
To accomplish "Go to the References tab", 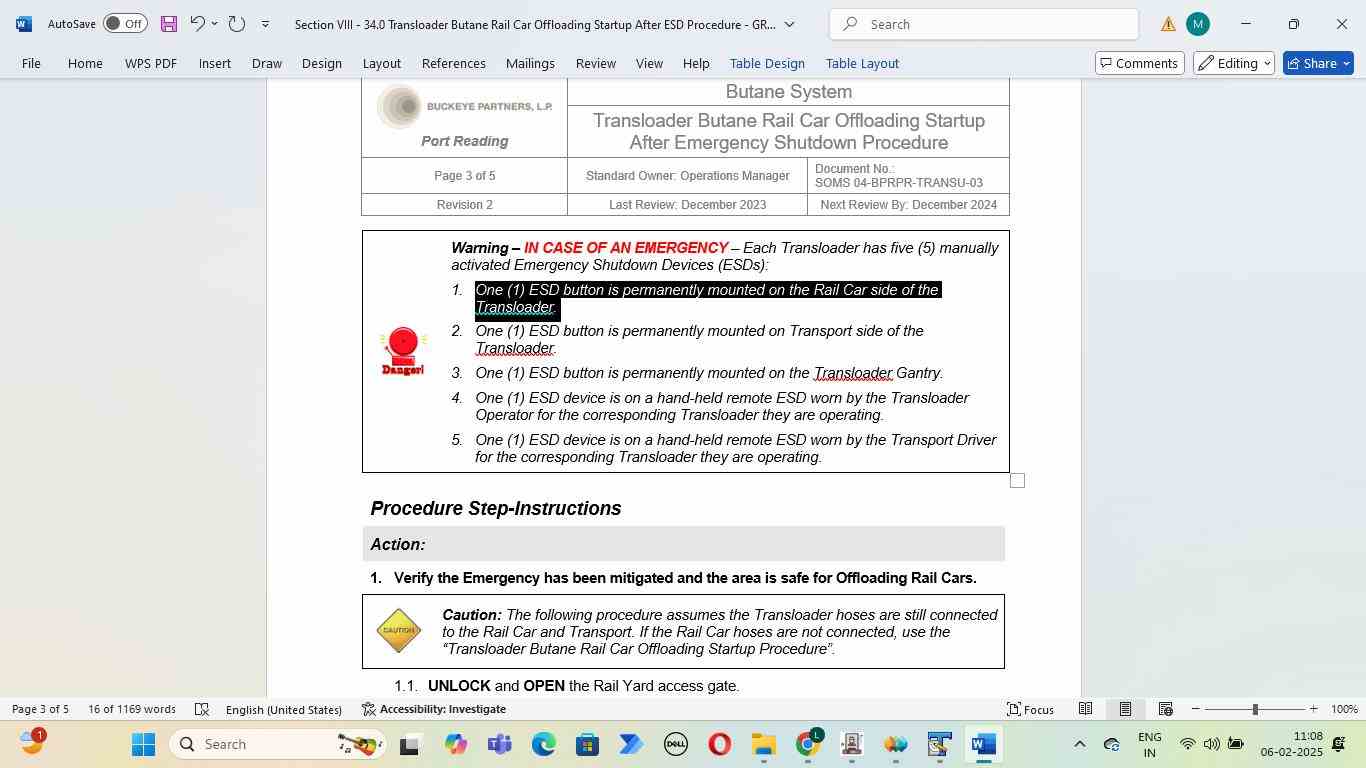I will (x=454, y=63).
